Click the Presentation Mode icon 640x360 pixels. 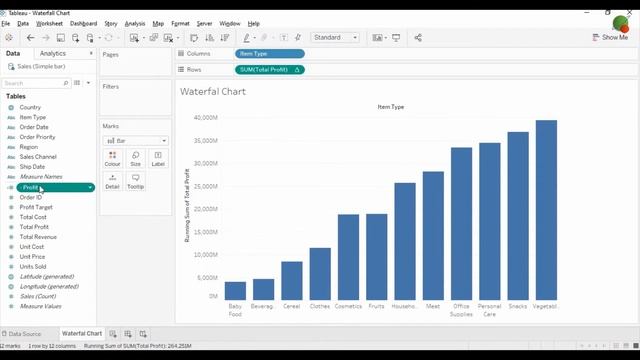(396, 38)
